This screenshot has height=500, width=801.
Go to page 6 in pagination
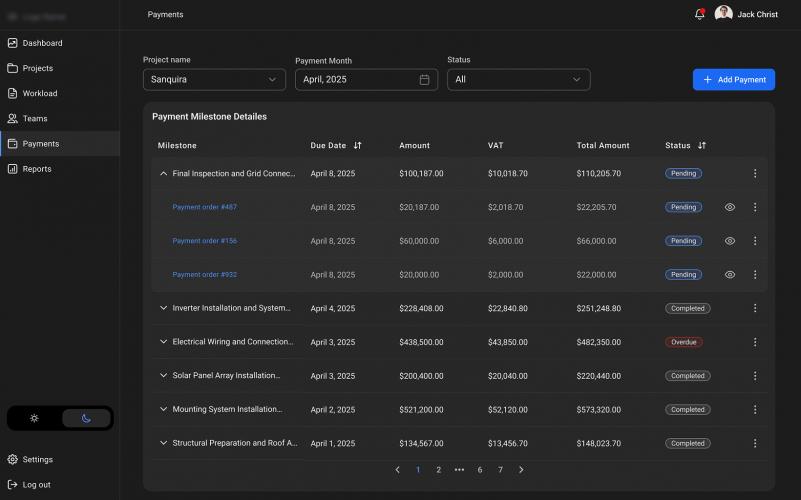tap(480, 469)
